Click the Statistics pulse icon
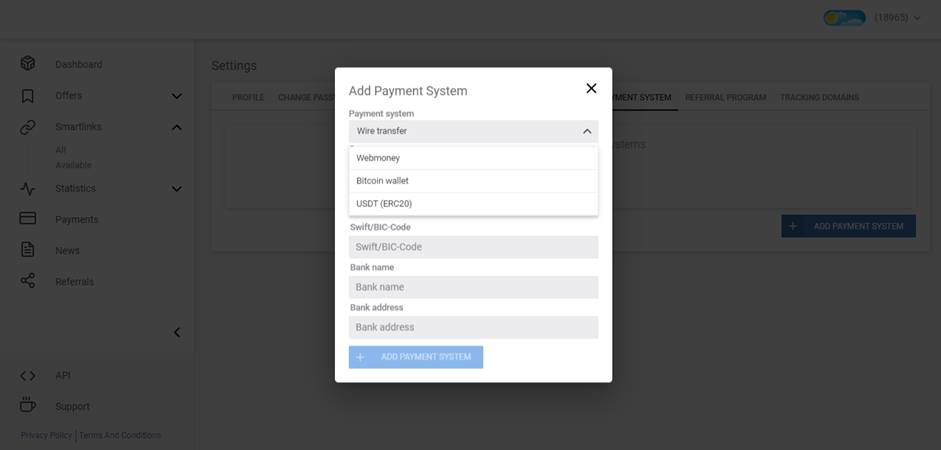941x450 pixels. (28, 189)
